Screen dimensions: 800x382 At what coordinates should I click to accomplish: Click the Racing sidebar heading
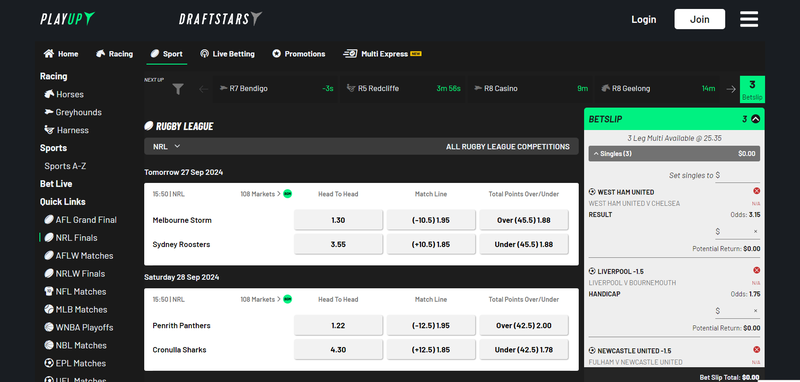[x=54, y=76]
